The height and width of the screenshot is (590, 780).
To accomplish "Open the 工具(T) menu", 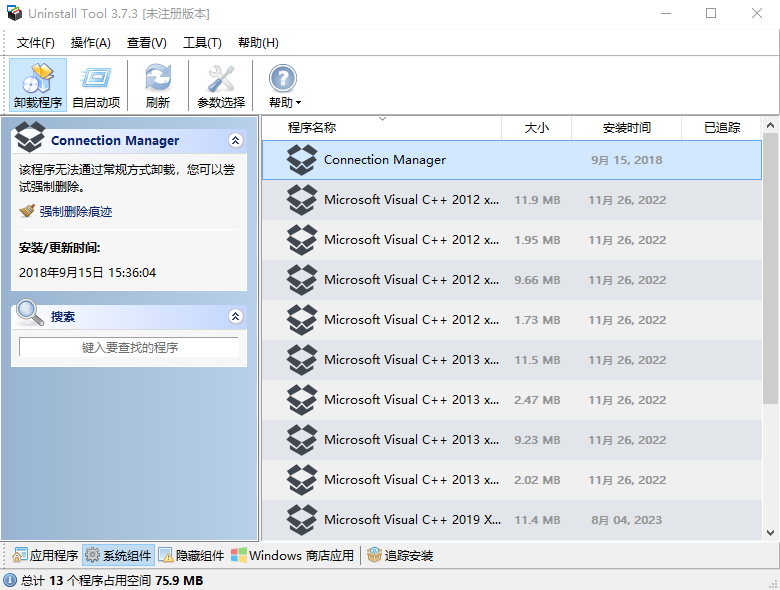I will tap(202, 43).
